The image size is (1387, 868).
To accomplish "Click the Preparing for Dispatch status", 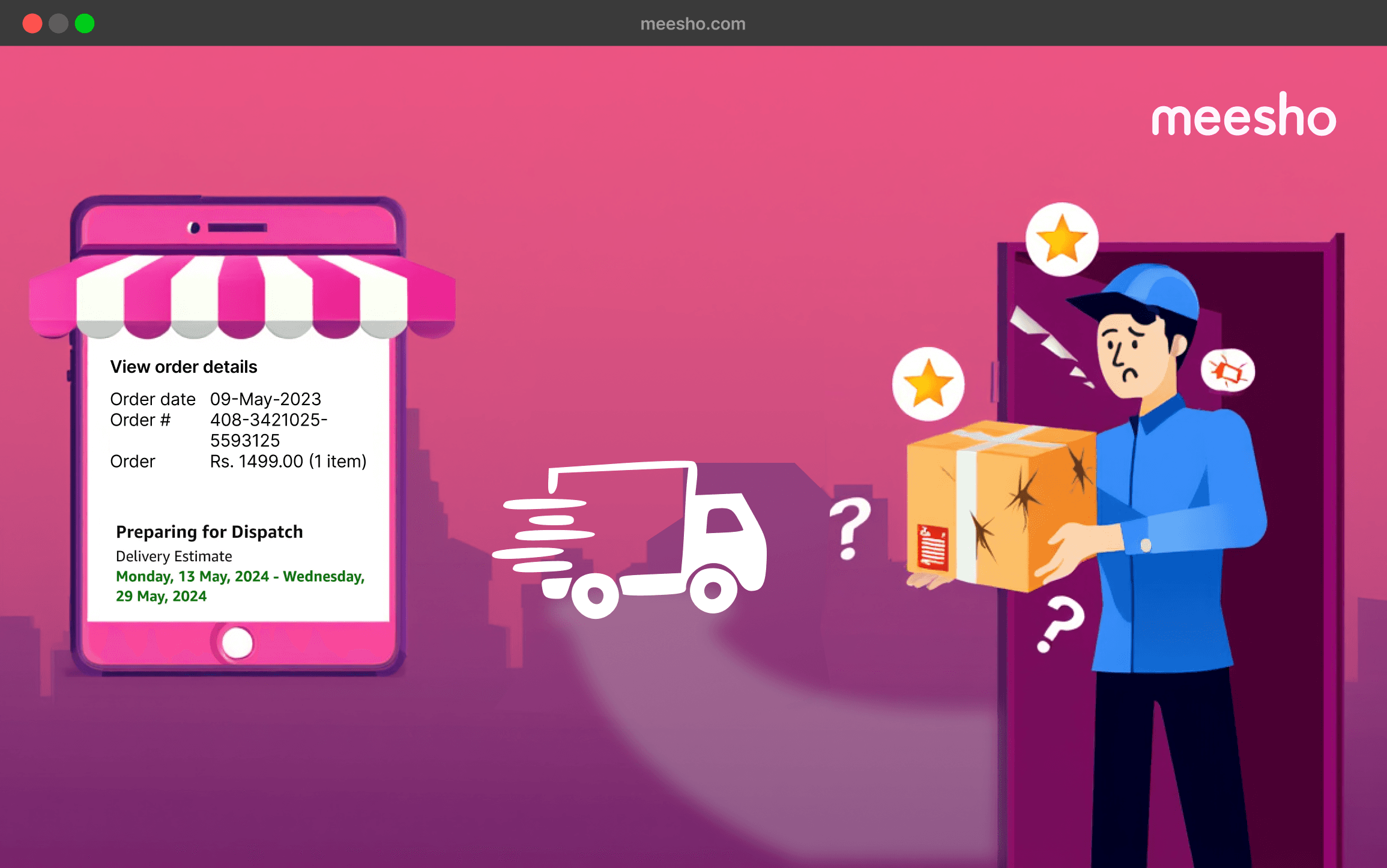I will [209, 532].
